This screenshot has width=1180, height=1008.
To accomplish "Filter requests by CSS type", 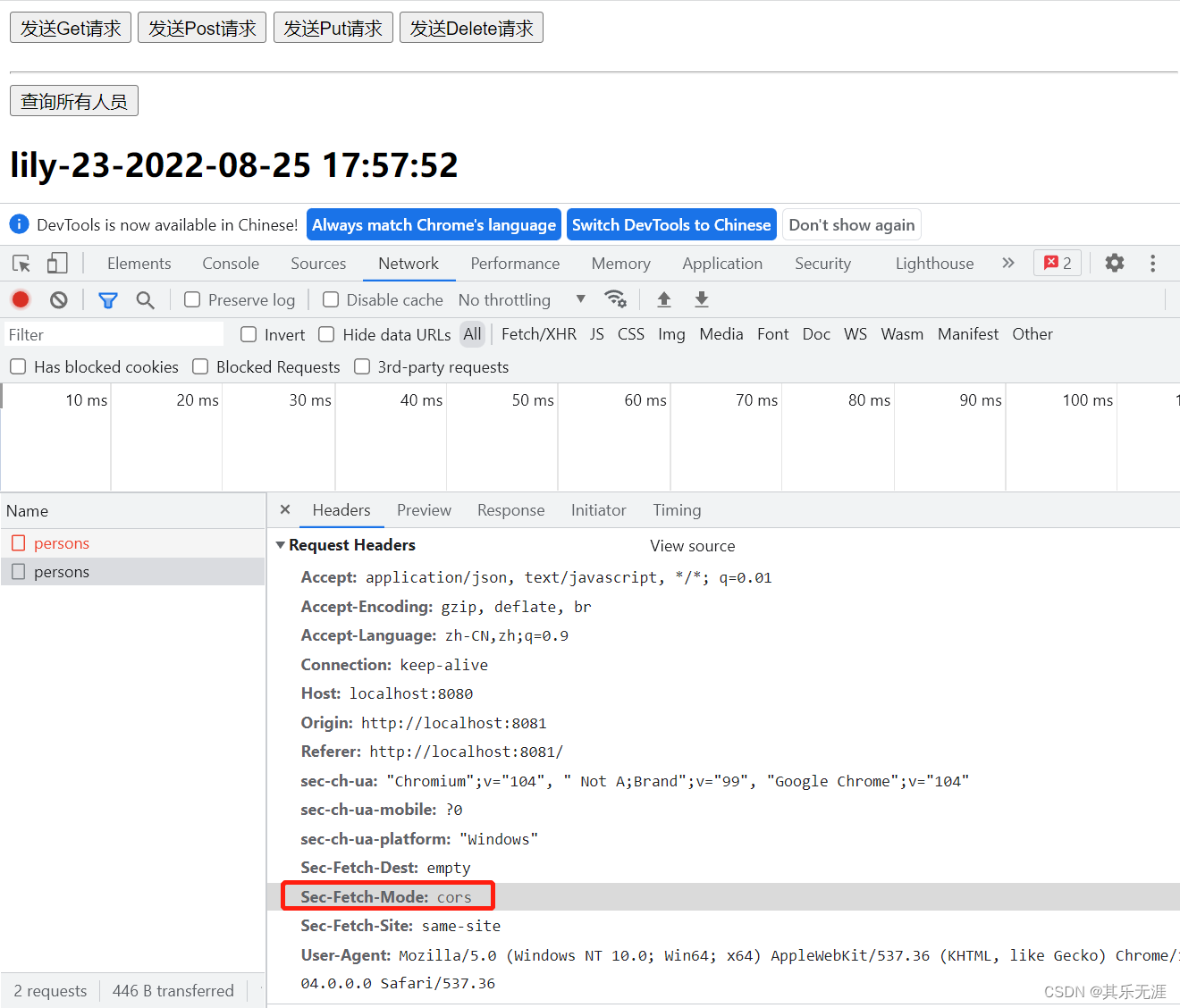I will 631,334.
